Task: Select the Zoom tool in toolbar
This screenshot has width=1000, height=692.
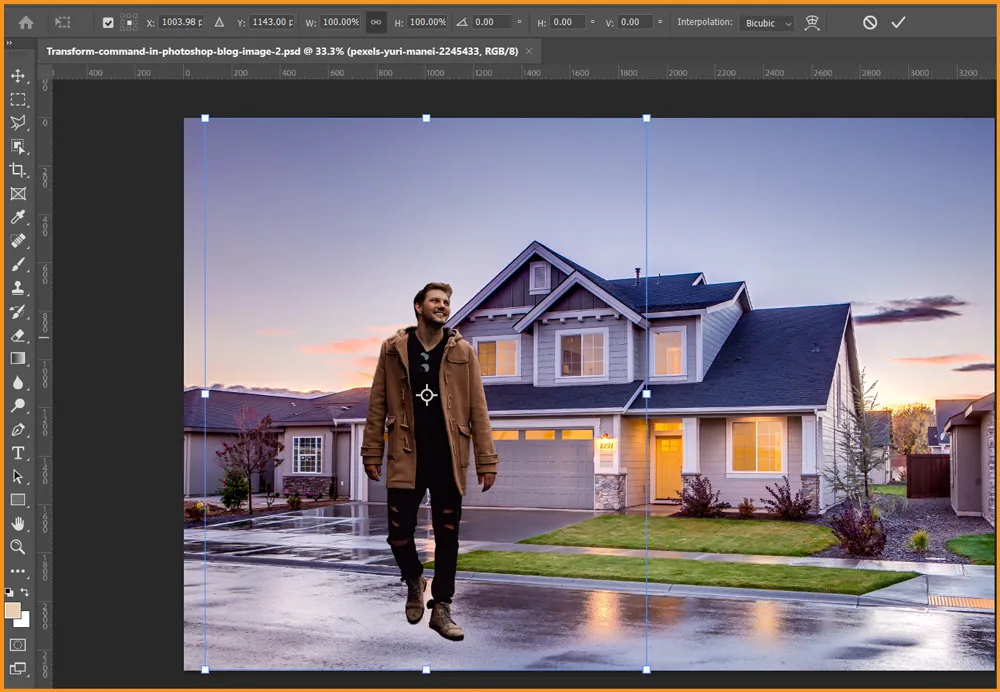Action: 18,547
